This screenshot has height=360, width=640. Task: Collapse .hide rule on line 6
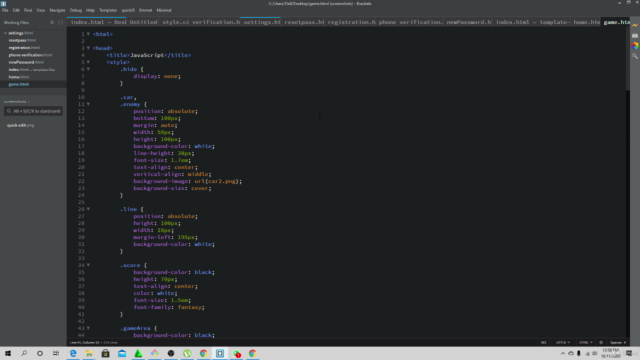click(x=88, y=69)
